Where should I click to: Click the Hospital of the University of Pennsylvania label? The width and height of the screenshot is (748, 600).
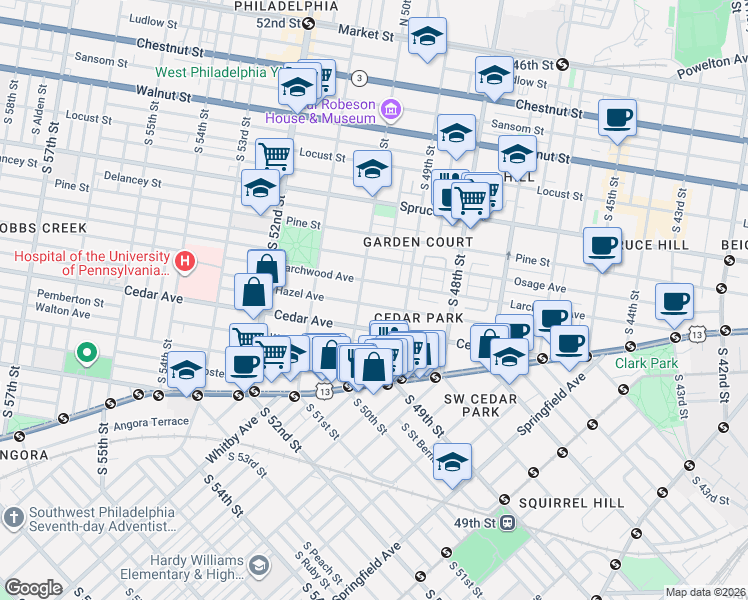click(x=92, y=263)
